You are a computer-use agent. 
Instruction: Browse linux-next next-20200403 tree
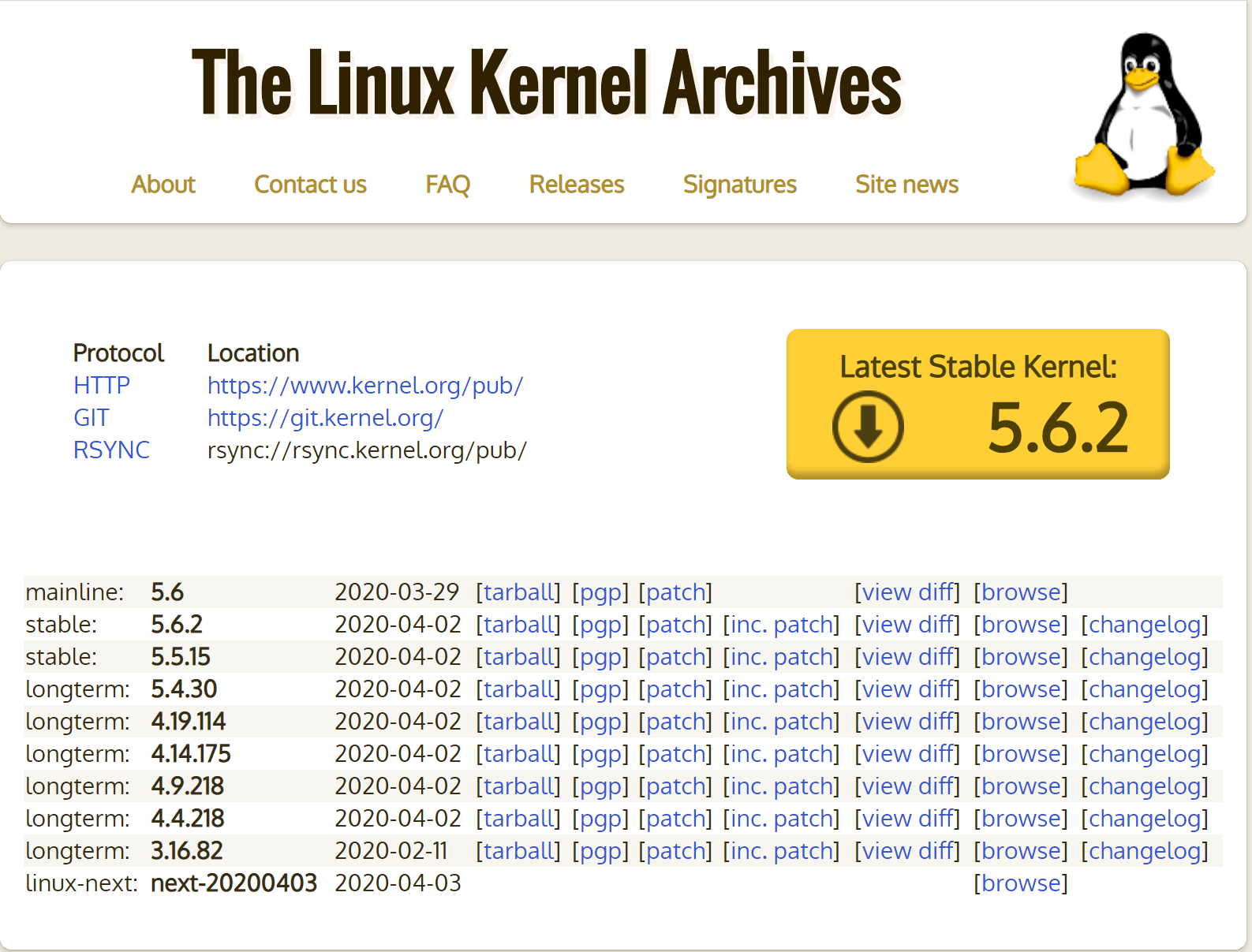pos(1021,883)
